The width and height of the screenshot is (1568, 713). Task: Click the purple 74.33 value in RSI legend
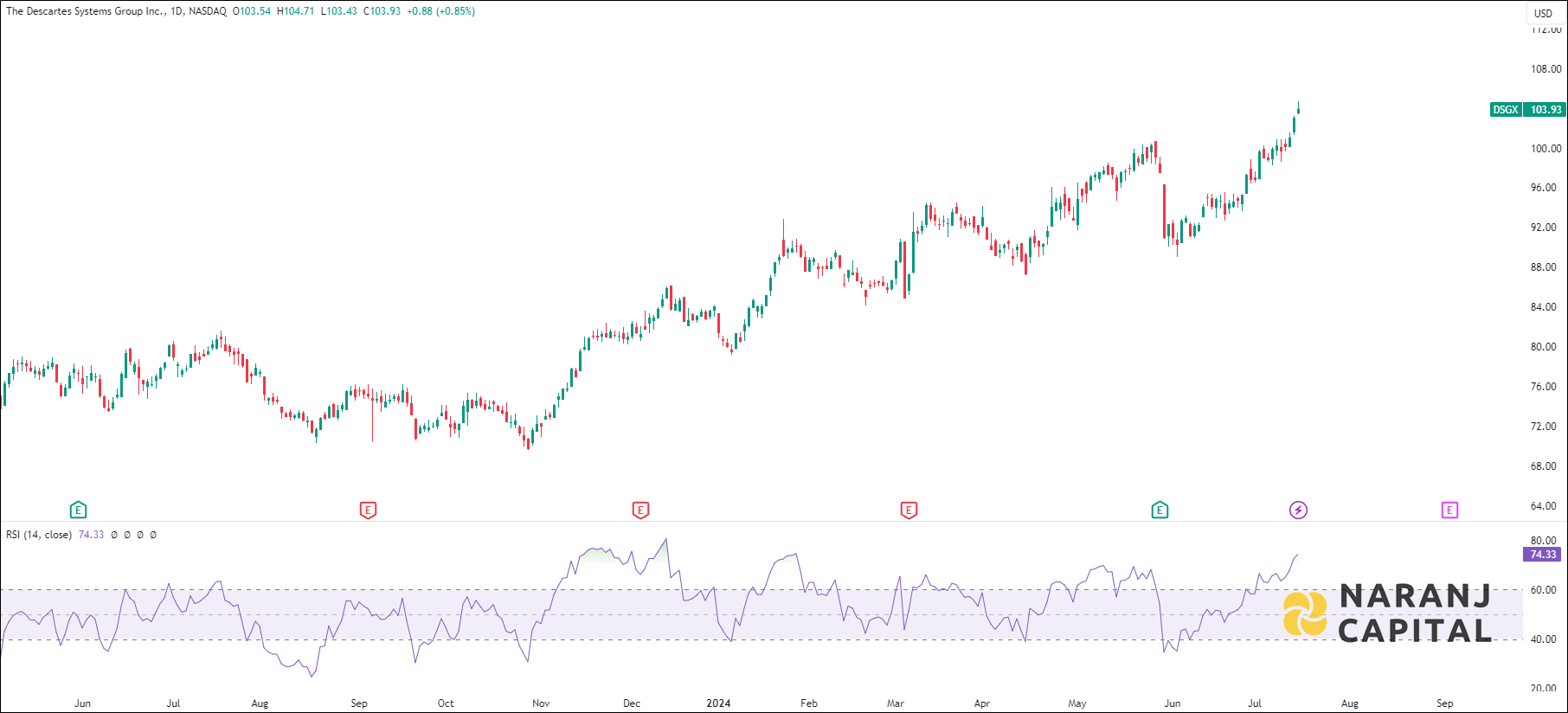click(x=91, y=535)
